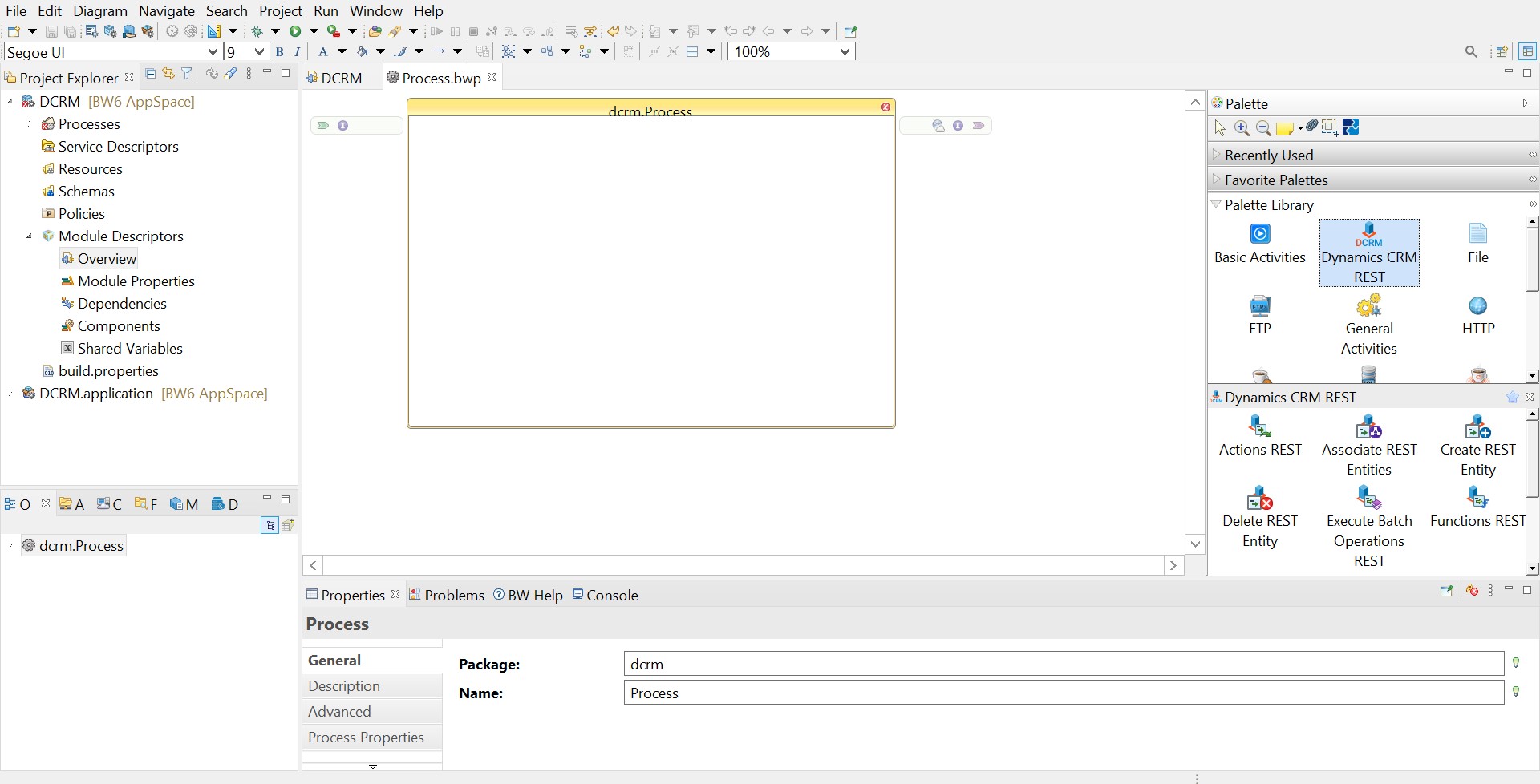The width and height of the screenshot is (1540, 784).
Task: Select the Advanced properties section
Action: coord(372,712)
